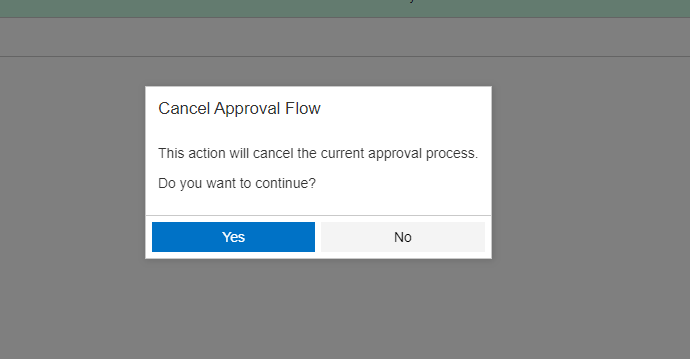Click the approval process warning message text

[318, 153]
